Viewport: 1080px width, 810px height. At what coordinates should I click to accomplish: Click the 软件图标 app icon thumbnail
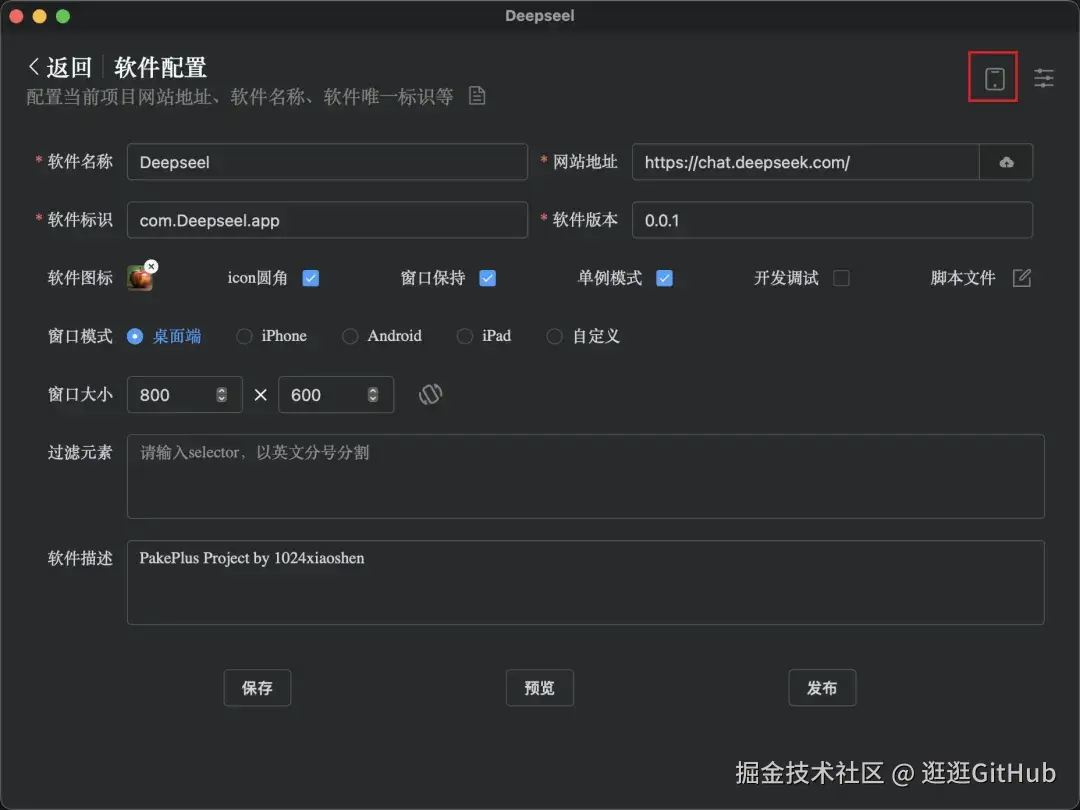tap(141, 281)
